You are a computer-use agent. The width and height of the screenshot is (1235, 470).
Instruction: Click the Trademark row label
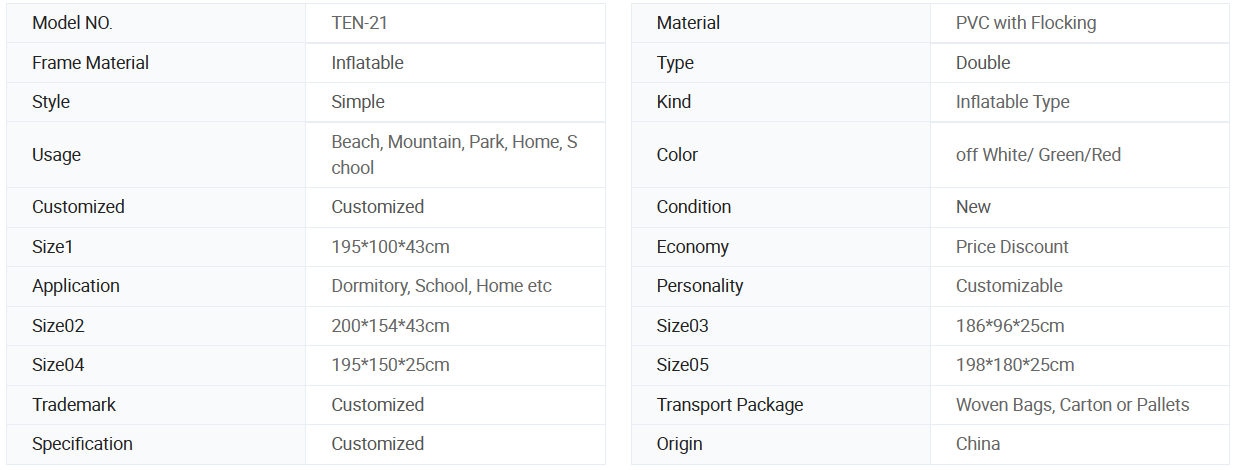pyautogui.click(x=74, y=405)
